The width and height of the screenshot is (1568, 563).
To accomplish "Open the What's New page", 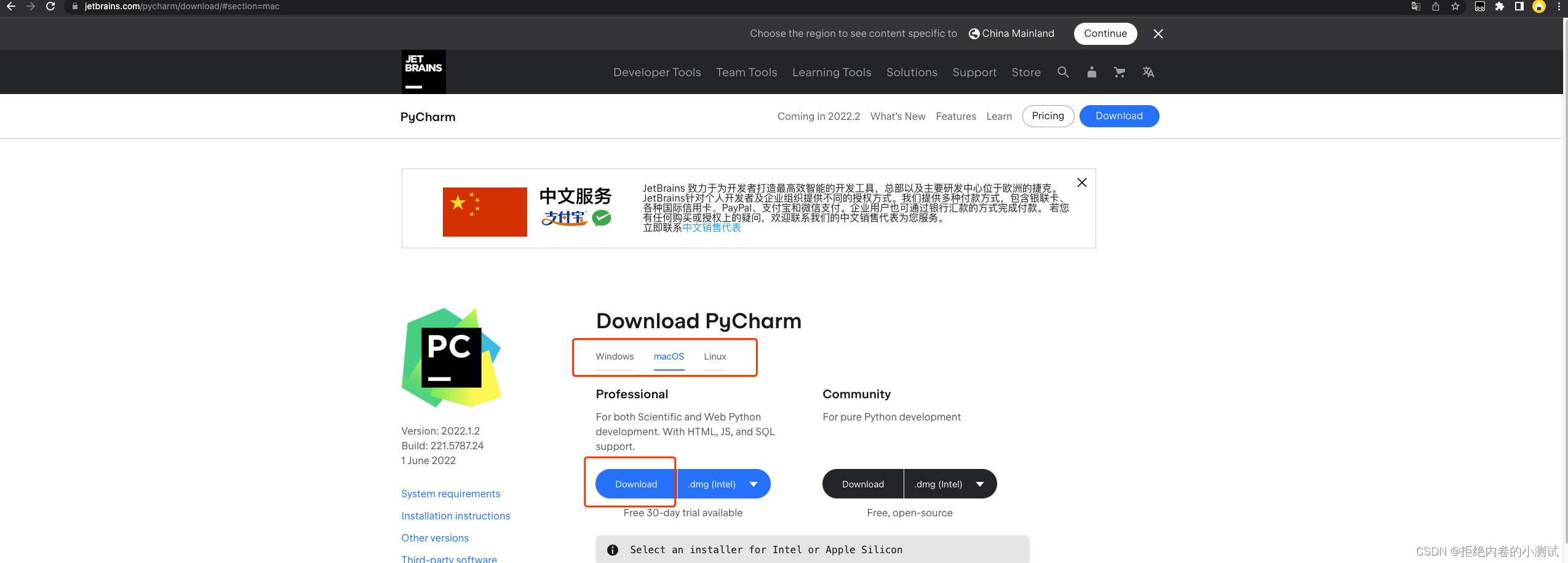I will tap(897, 117).
